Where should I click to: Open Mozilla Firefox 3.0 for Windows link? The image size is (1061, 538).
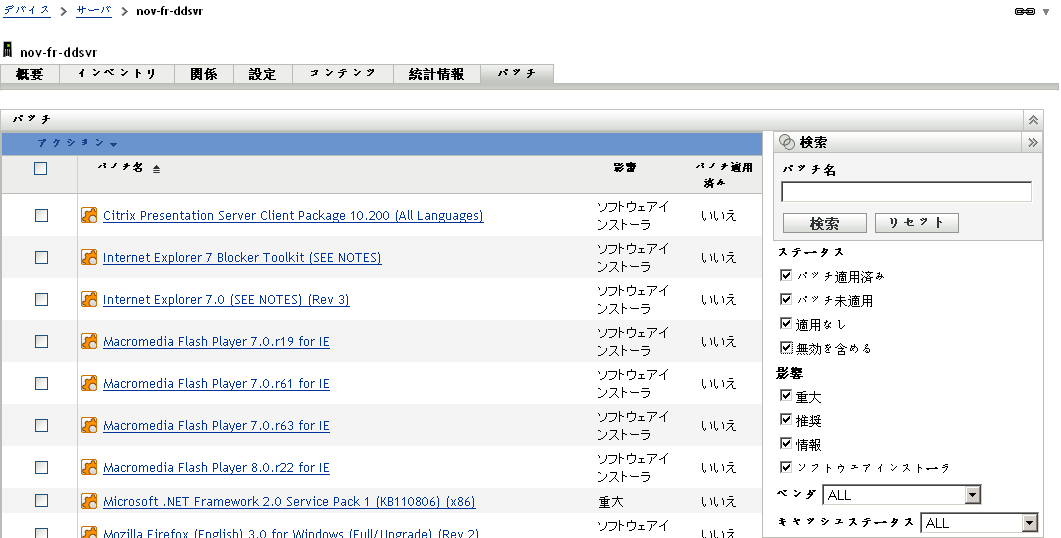(291, 533)
